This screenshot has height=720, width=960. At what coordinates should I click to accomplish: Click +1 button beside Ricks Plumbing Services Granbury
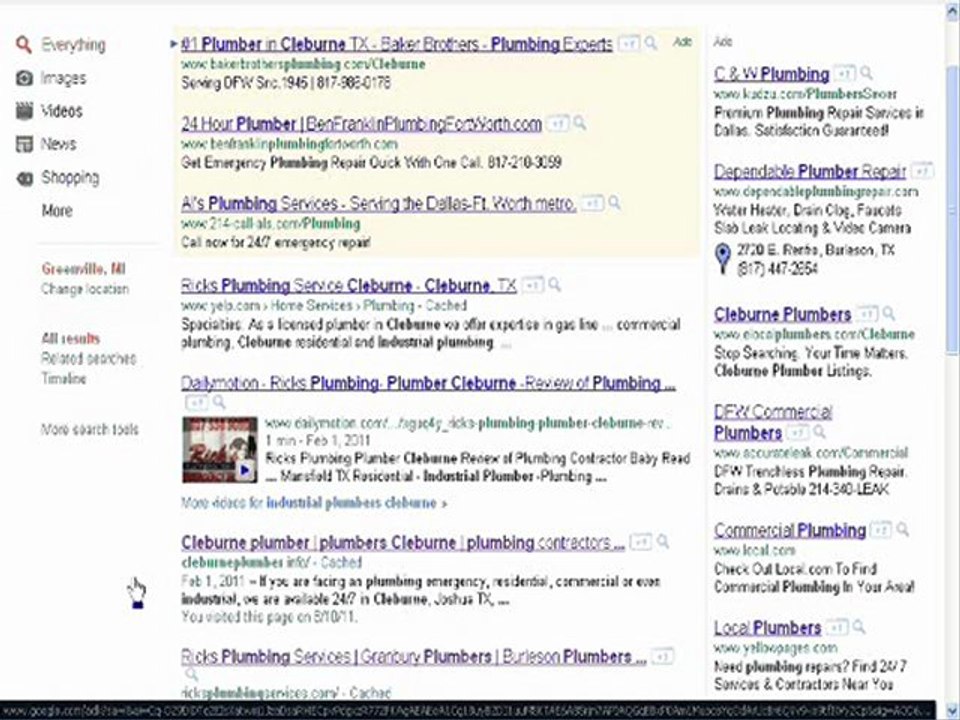[662, 656]
